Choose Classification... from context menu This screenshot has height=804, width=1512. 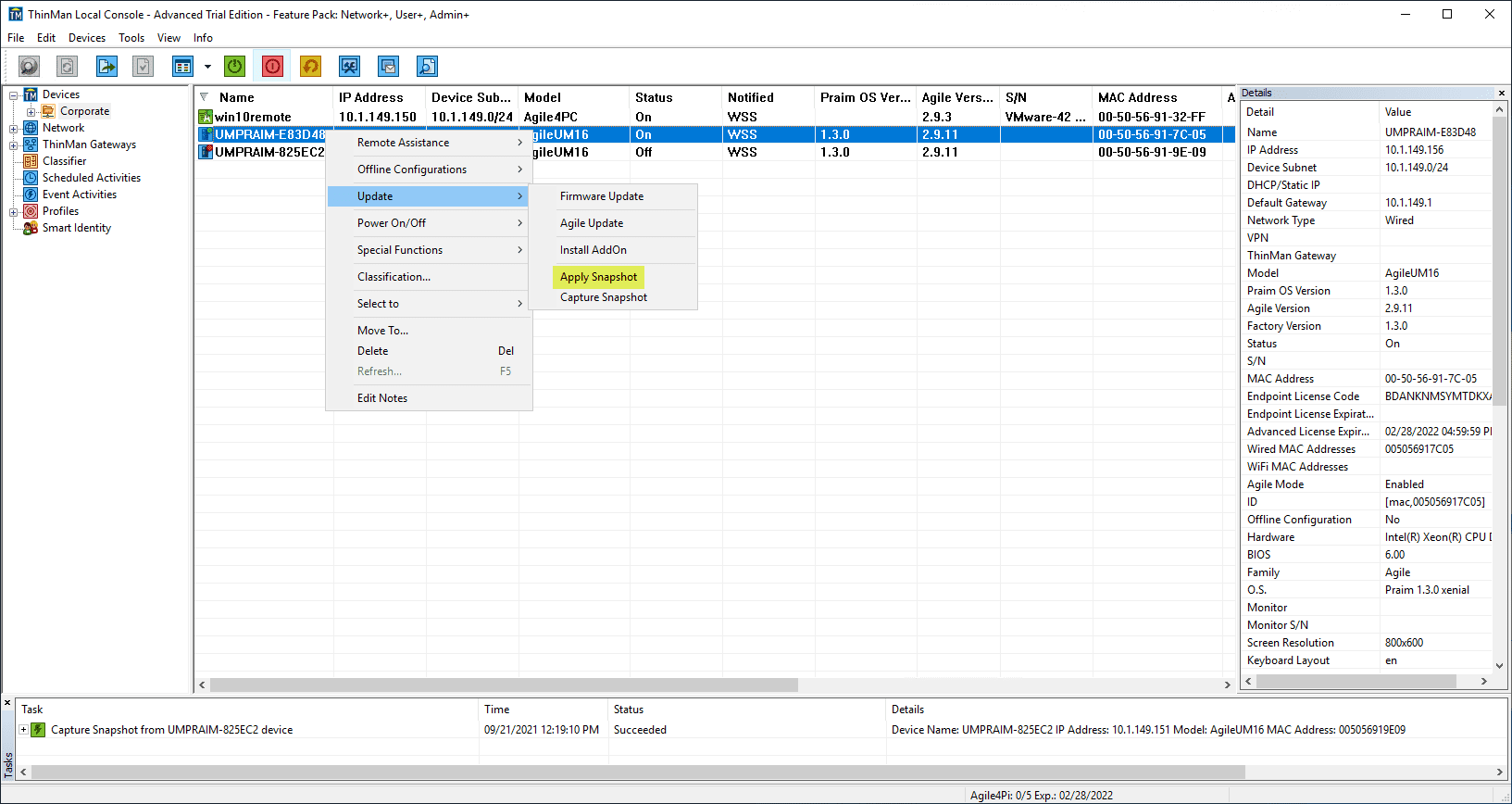[430, 277]
